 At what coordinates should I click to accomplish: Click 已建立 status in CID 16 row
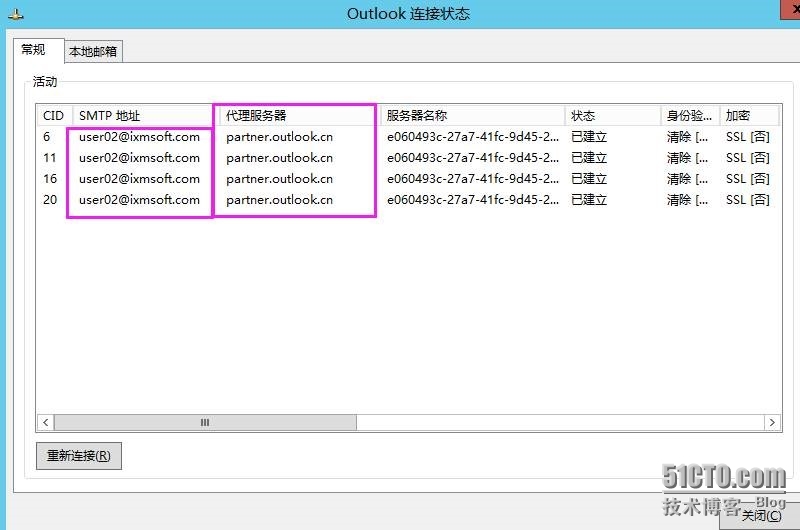coord(589,179)
